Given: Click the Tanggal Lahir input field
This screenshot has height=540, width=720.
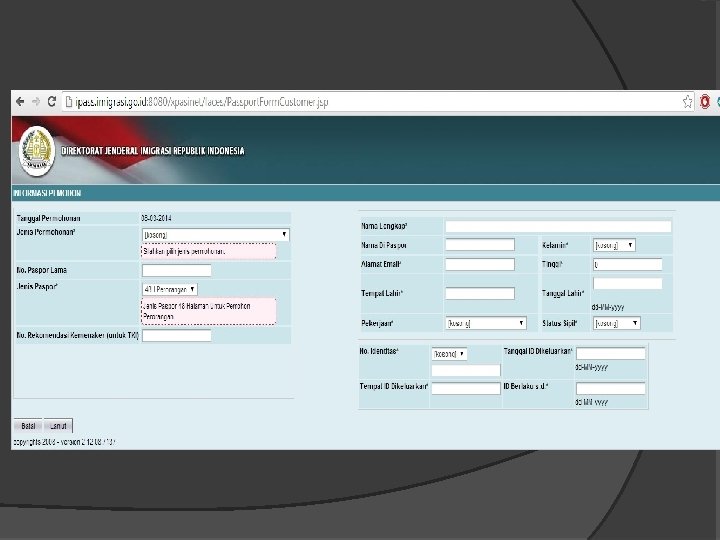Looking at the screenshot, I should point(627,283).
